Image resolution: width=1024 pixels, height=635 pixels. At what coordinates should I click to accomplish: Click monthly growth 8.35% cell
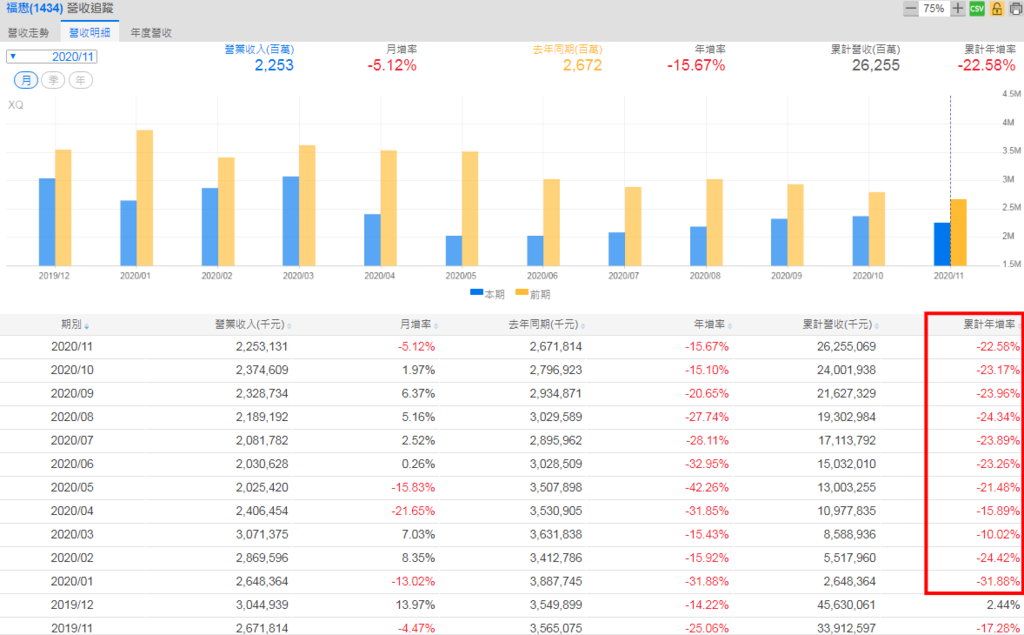tap(419, 558)
